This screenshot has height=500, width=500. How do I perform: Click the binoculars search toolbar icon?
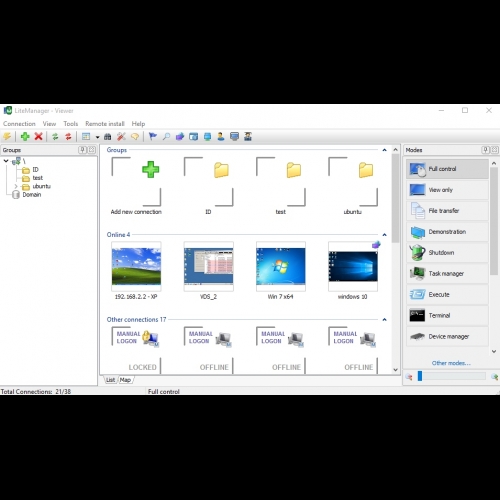click(107, 137)
